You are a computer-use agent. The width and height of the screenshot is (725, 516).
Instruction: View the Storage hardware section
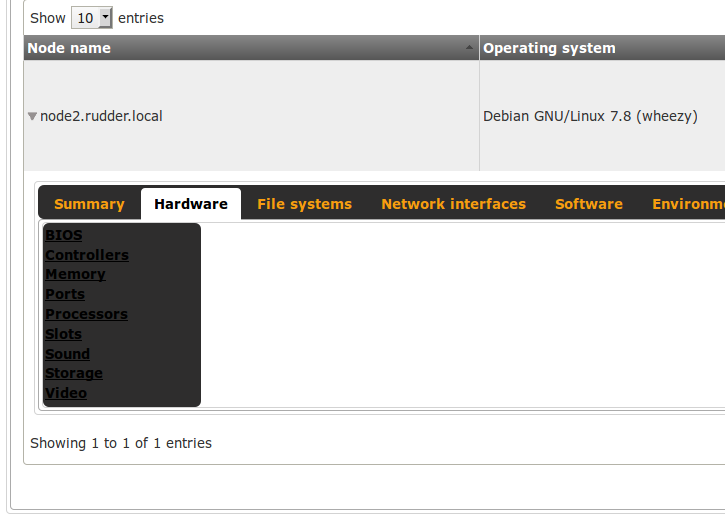(x=74, y=373)
